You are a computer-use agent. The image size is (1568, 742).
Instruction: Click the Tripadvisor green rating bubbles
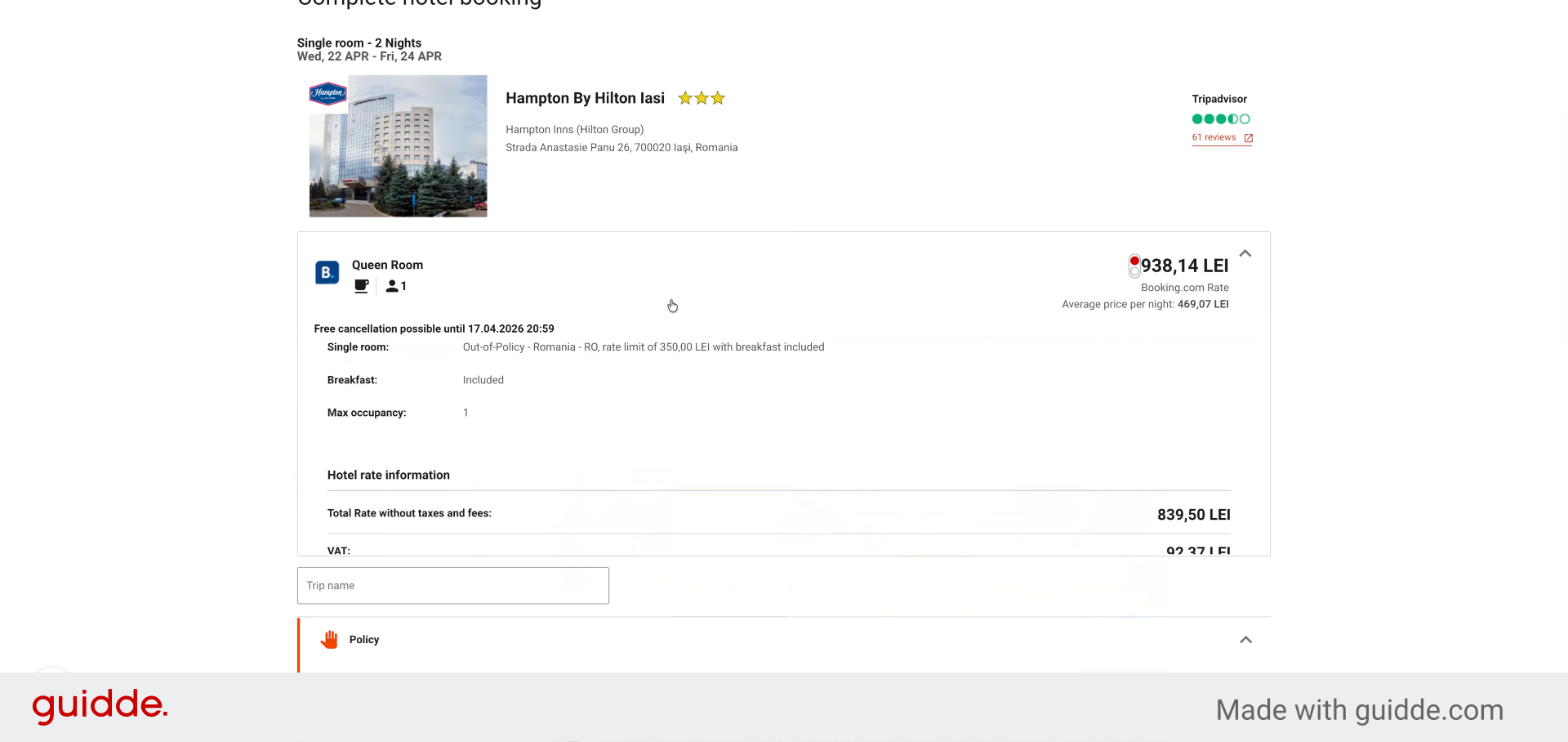1221,119
